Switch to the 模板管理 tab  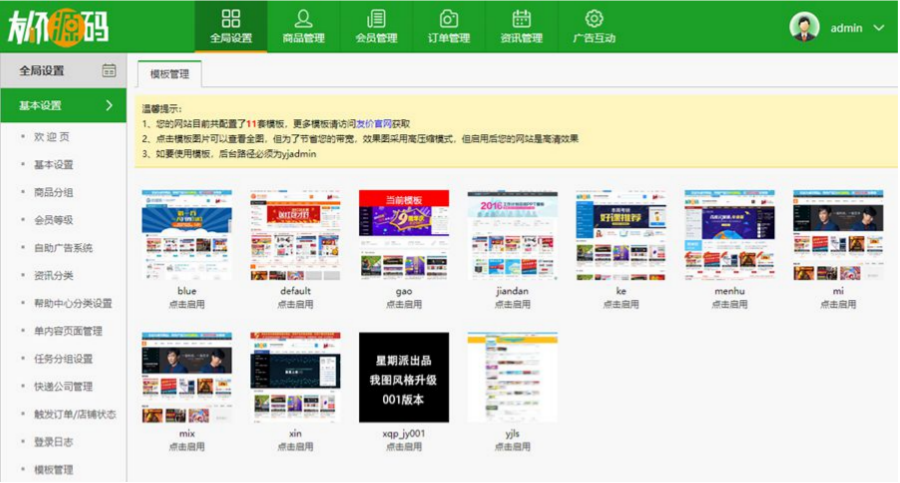tap(169, 74)
